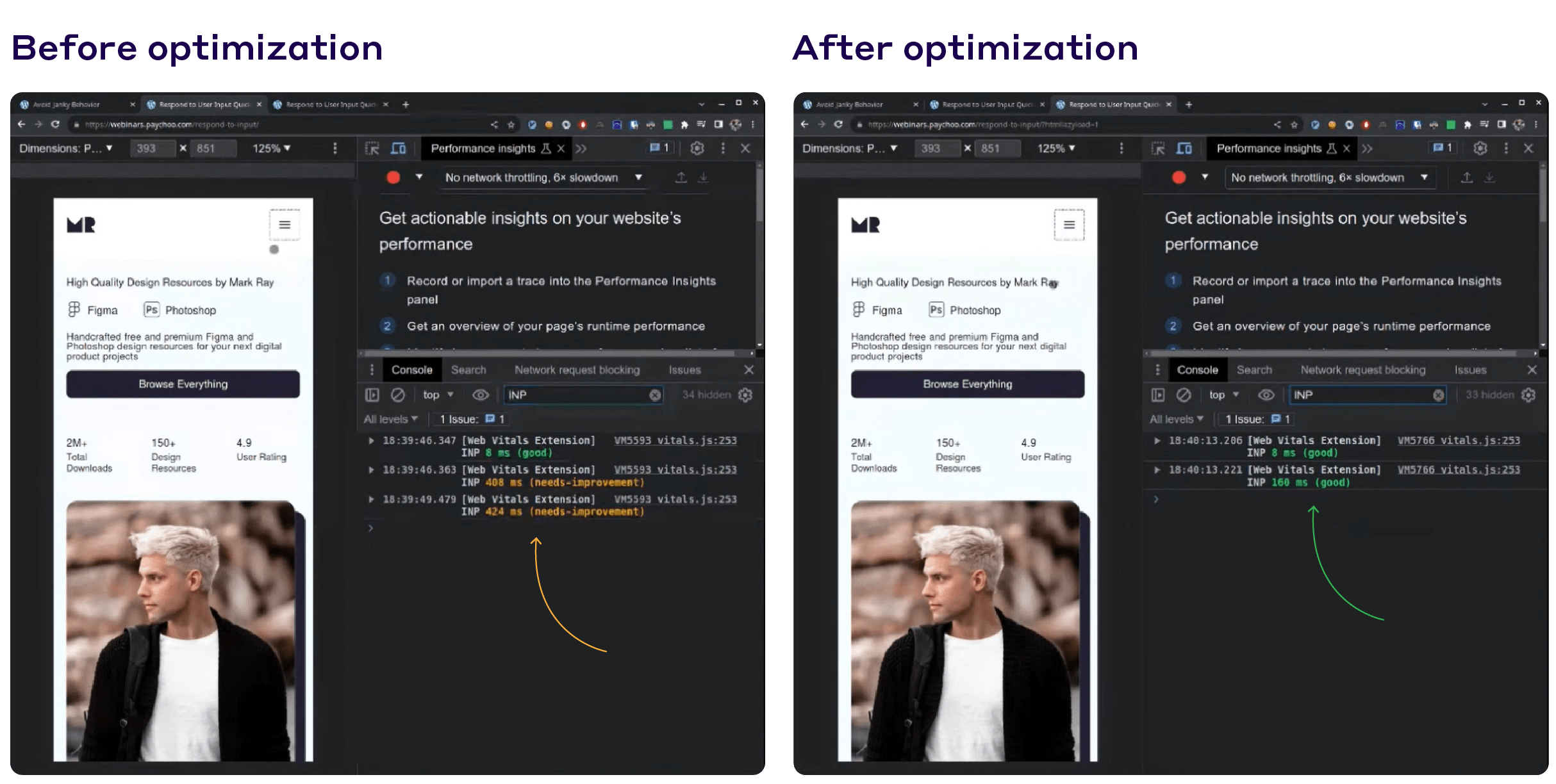The height and width of the screenshot is (784, 1556).
Task: Expand the INP 424 ms log entry
Action: pos(371,500)
